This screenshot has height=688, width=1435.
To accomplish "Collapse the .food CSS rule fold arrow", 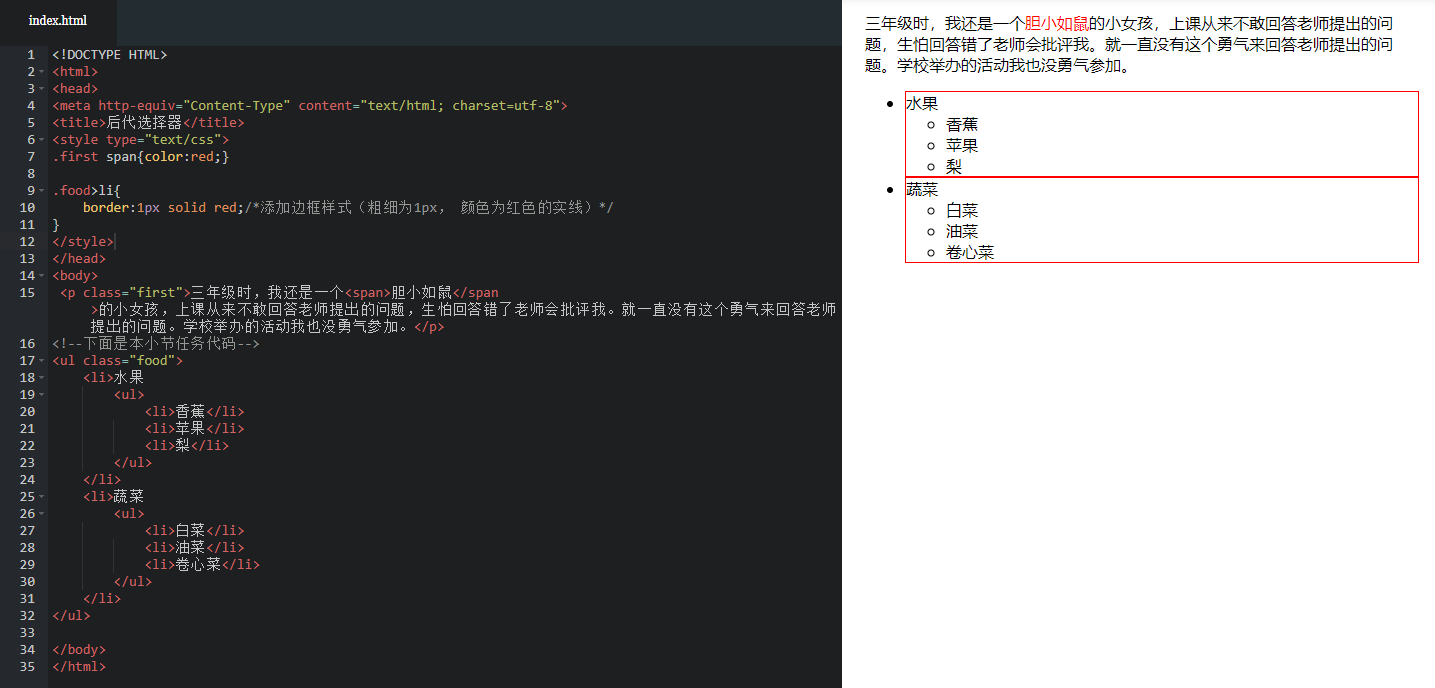I will click(41, 190).
